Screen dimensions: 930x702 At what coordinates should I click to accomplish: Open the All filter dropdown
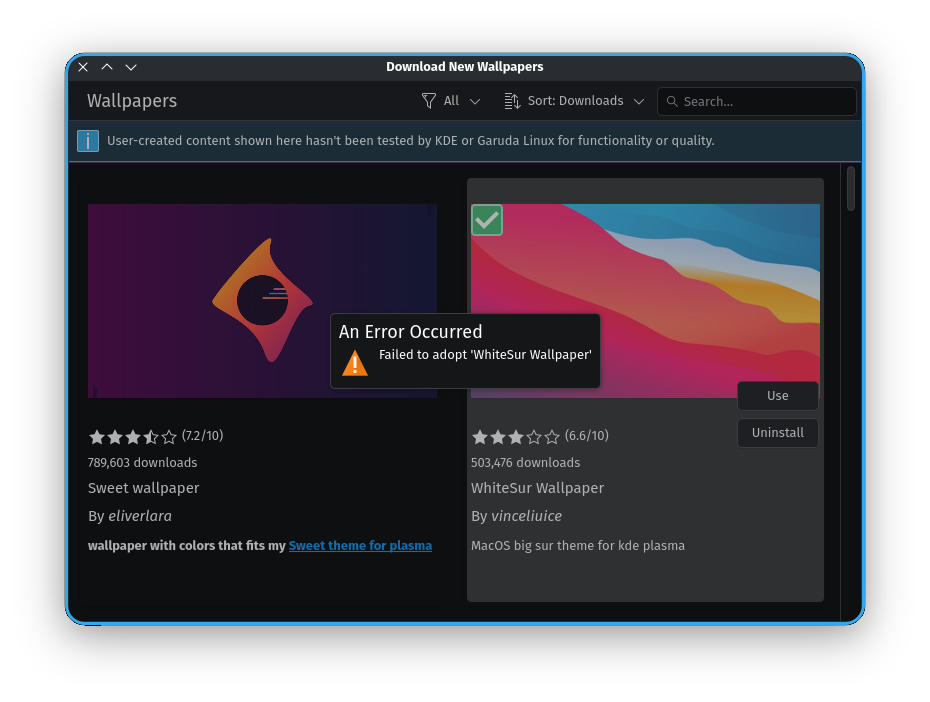coord(451,101)
